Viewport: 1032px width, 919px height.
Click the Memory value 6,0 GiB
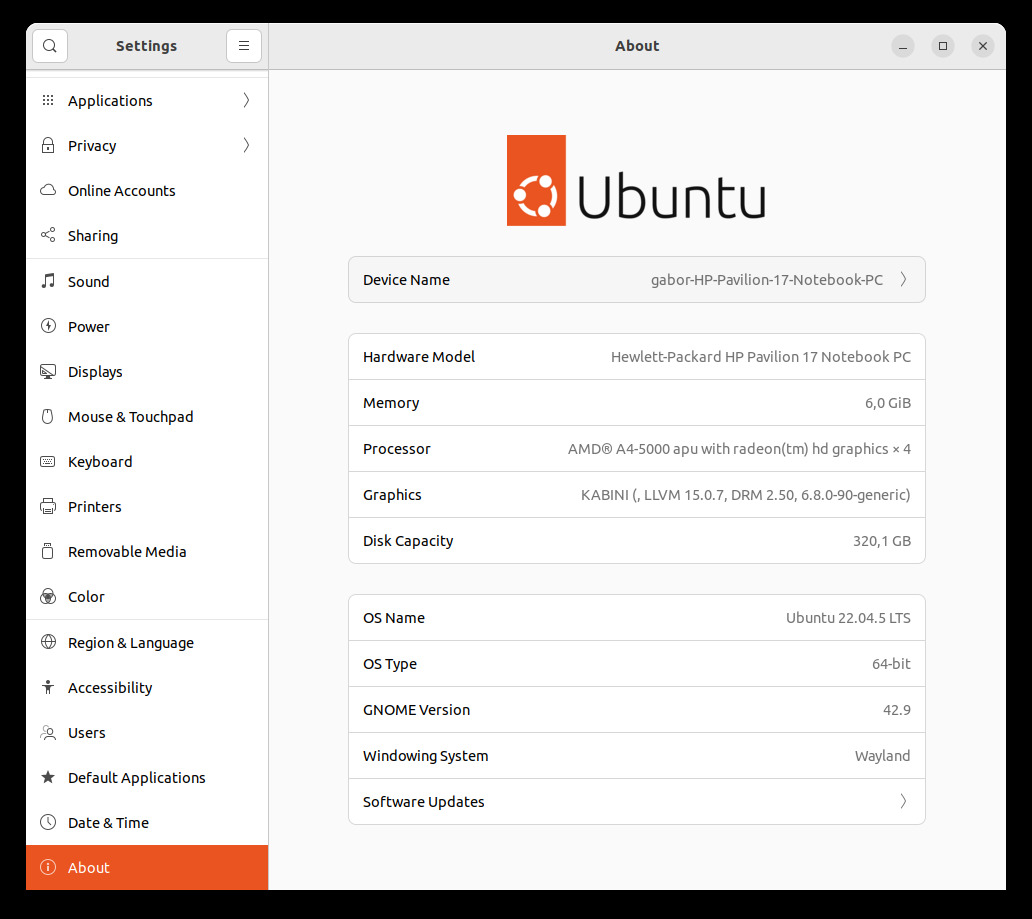pyautogui.click(x=888, y=403)
